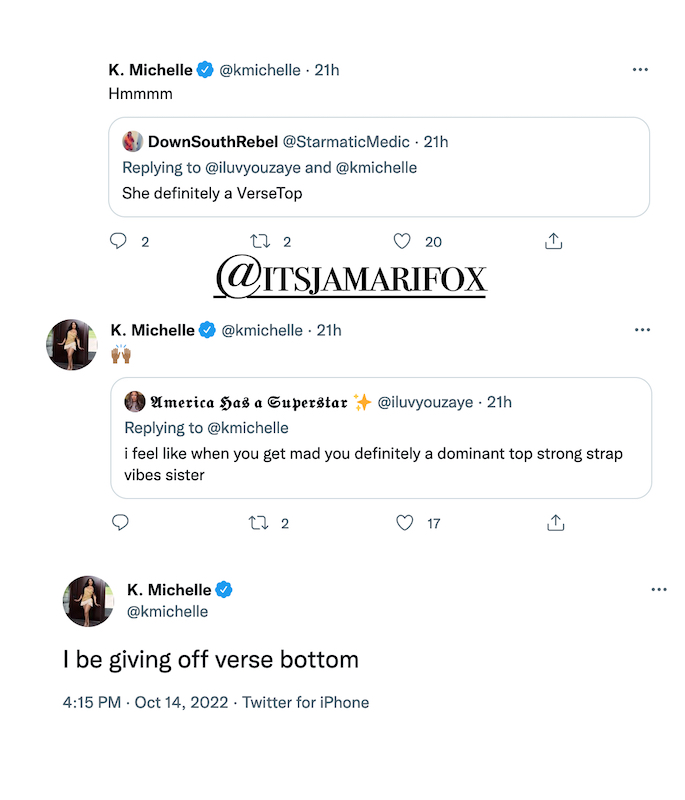Open K. Michelle's avatar on second tweet
The image size is (685, 800).
coord(73,347)
